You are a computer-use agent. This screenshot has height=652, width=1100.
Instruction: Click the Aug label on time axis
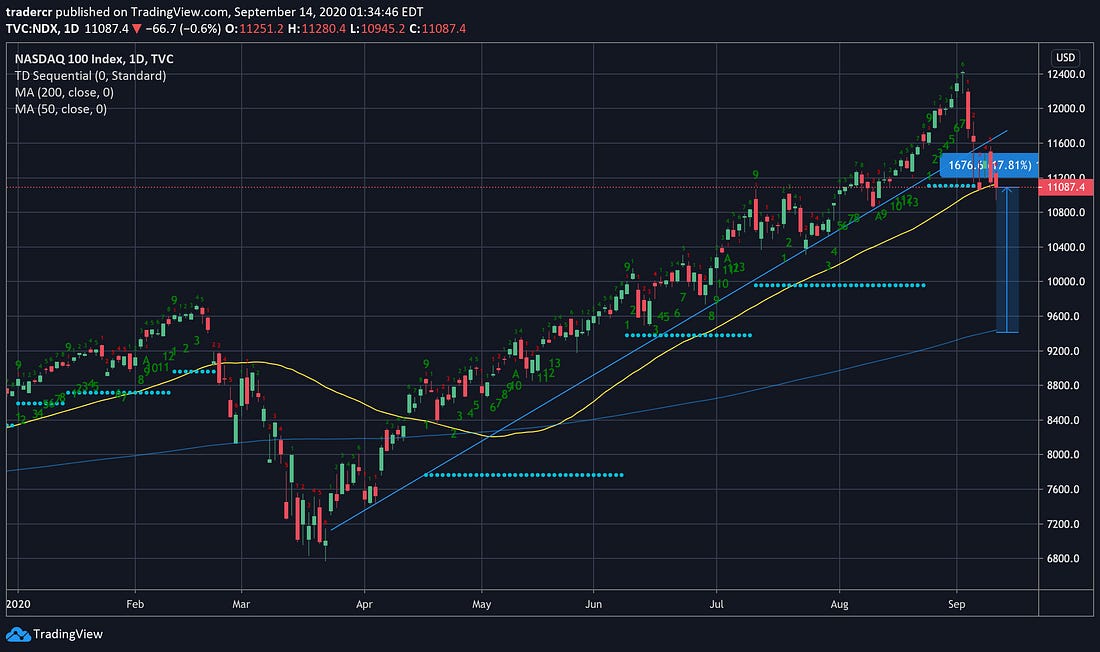coord(839,604)
